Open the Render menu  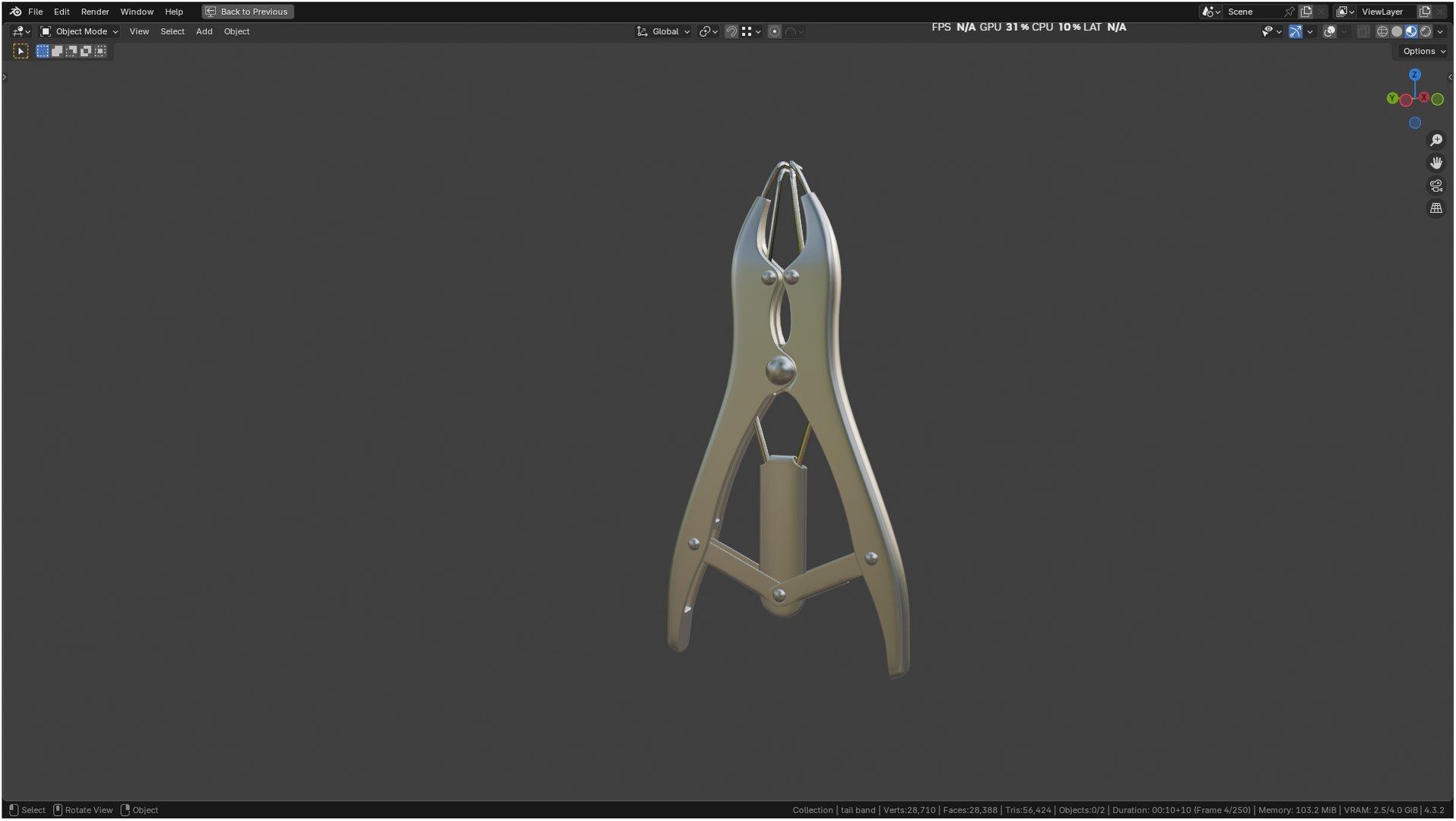(95, 11)
